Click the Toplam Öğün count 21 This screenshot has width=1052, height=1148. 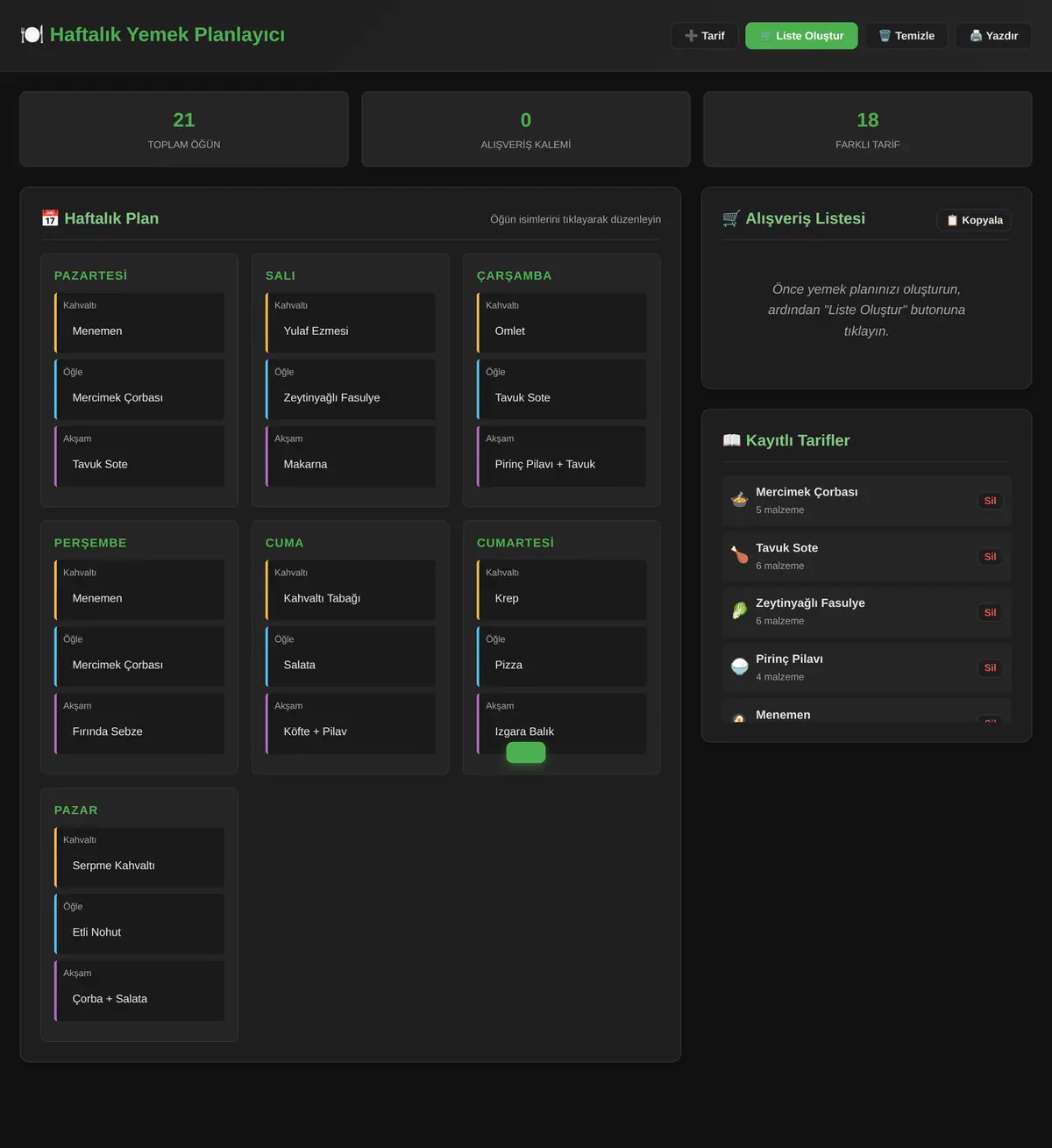point(184,120)
